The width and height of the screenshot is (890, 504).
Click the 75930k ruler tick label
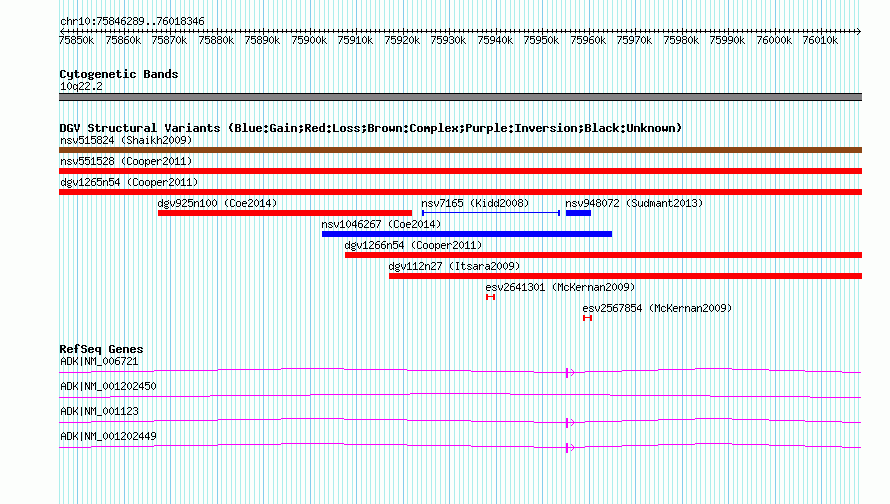[448, 40]
